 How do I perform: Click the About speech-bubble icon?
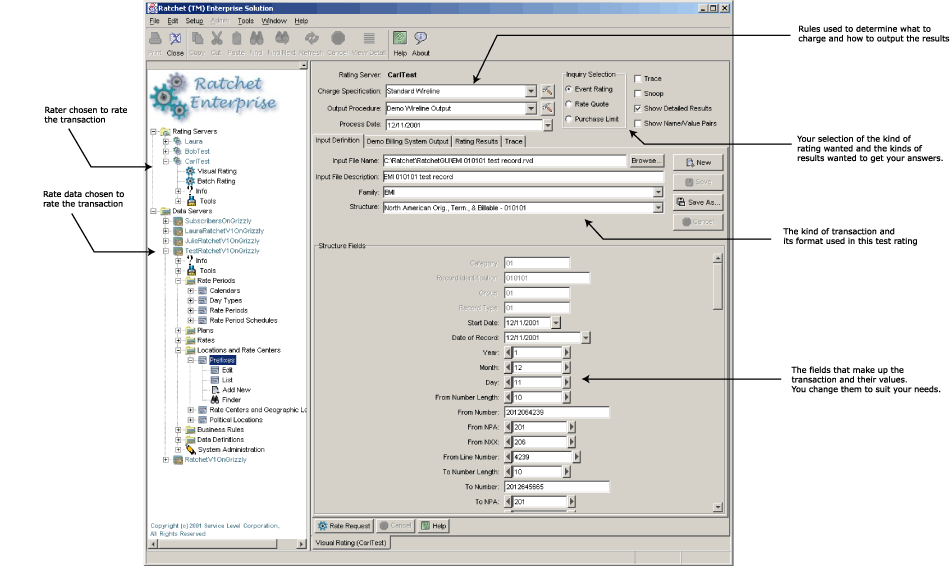[420, 39]
